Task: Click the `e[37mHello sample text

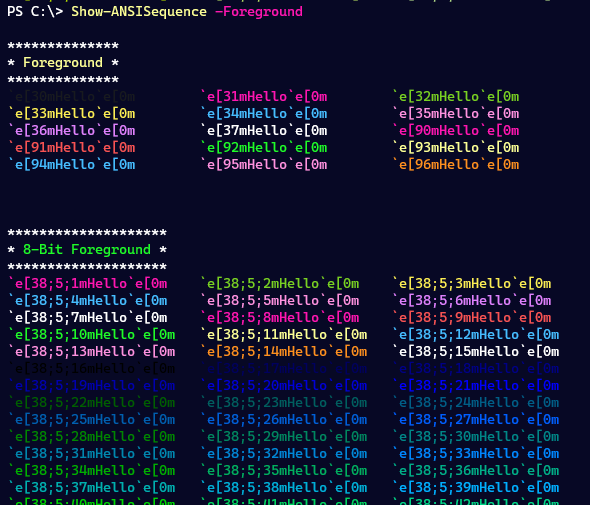Action: [263, 131]
